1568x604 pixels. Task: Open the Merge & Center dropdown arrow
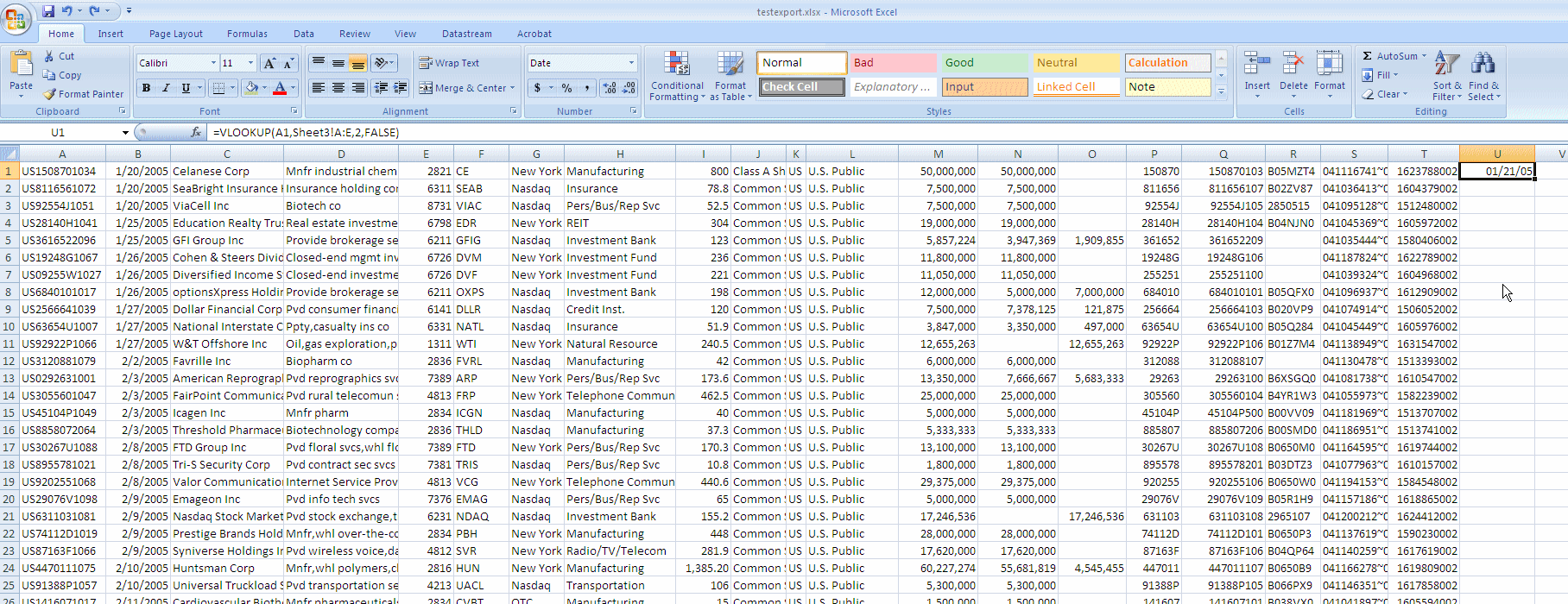coord(513,88)
